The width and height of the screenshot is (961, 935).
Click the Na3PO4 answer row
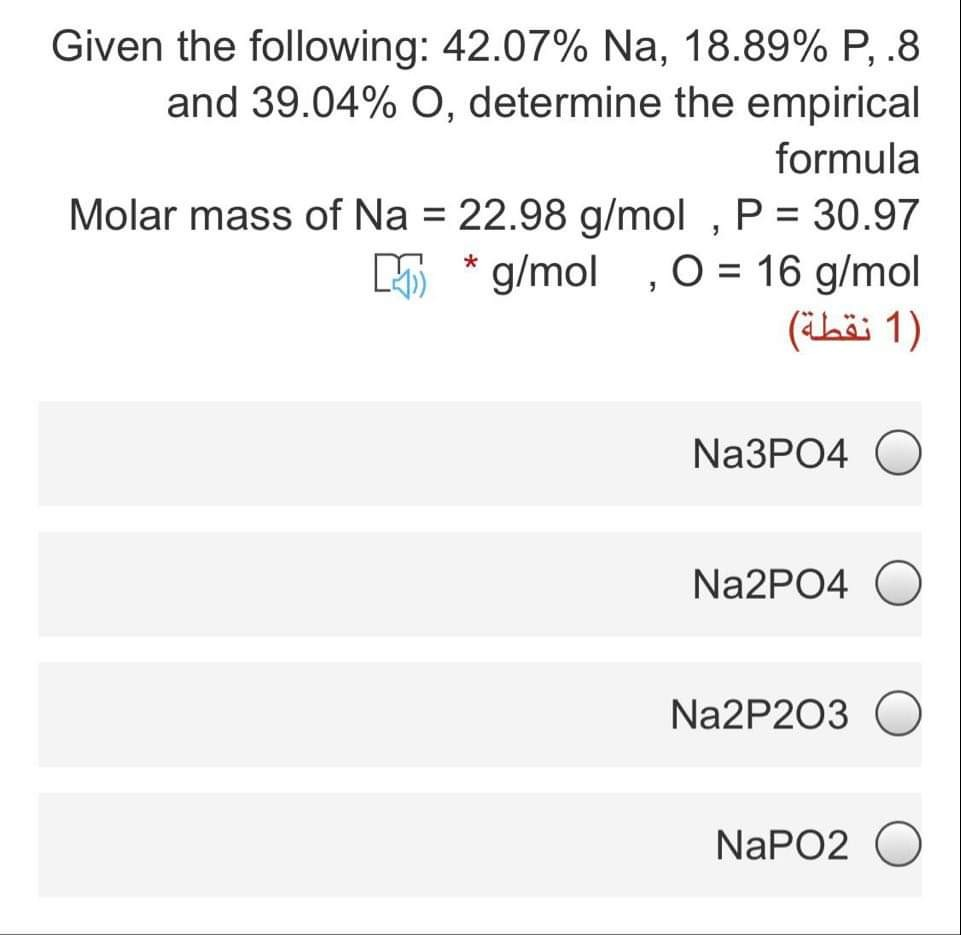(x=480, y=455)
